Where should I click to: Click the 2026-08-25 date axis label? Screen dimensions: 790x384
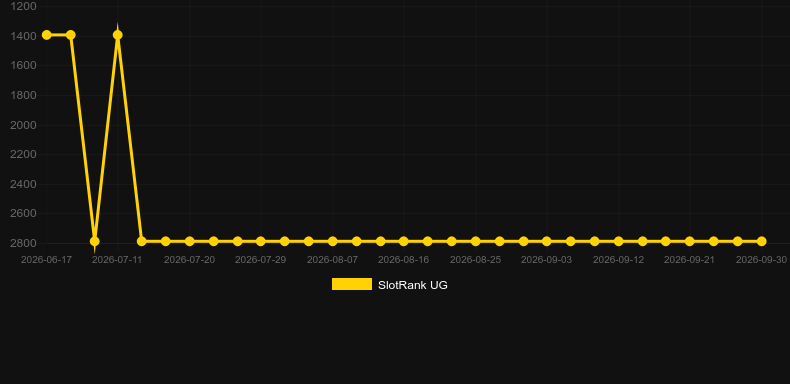coord(476,260)
